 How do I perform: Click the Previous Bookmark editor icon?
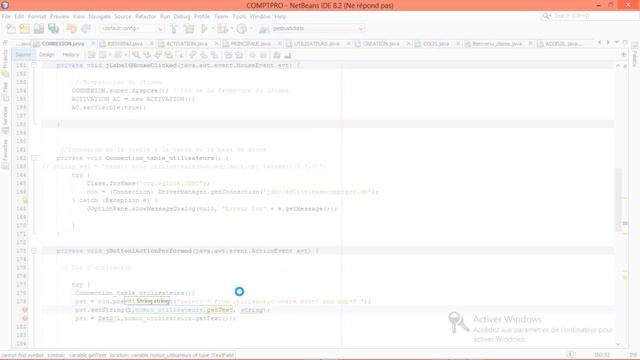click(193, 55)
